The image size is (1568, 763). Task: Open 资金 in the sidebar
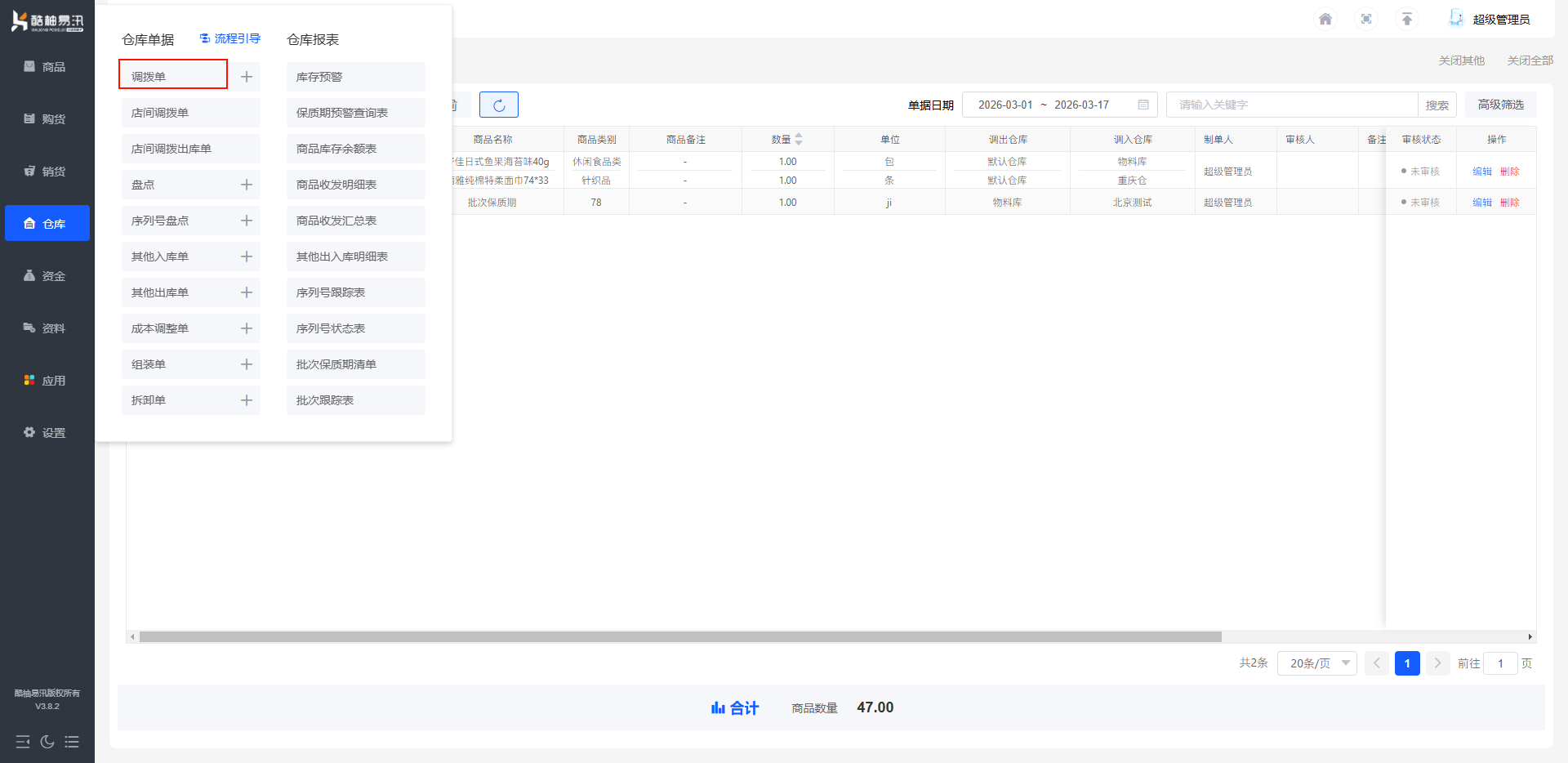47,275
